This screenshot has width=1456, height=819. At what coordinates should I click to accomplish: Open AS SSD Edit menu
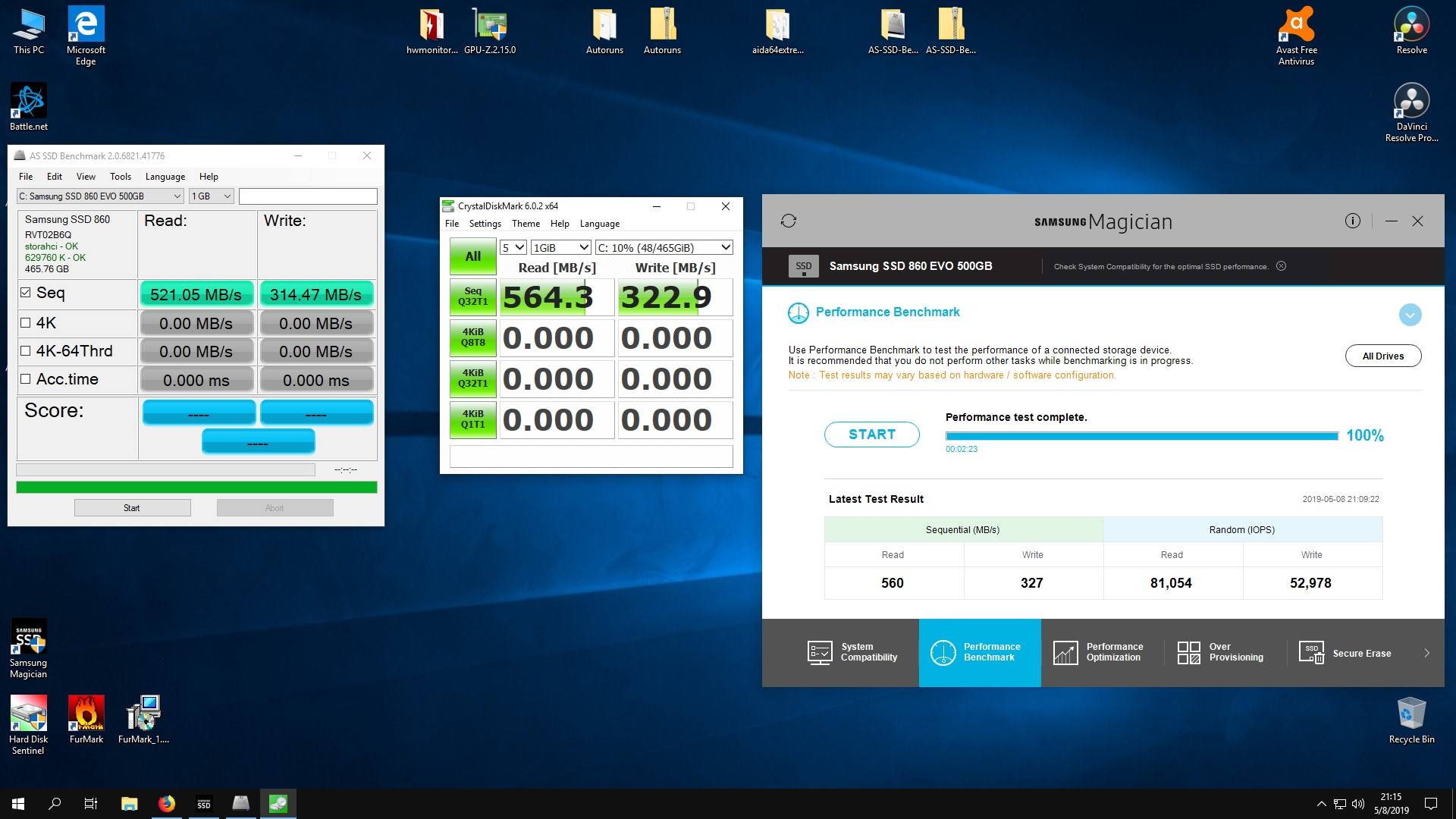coord(54,177)
